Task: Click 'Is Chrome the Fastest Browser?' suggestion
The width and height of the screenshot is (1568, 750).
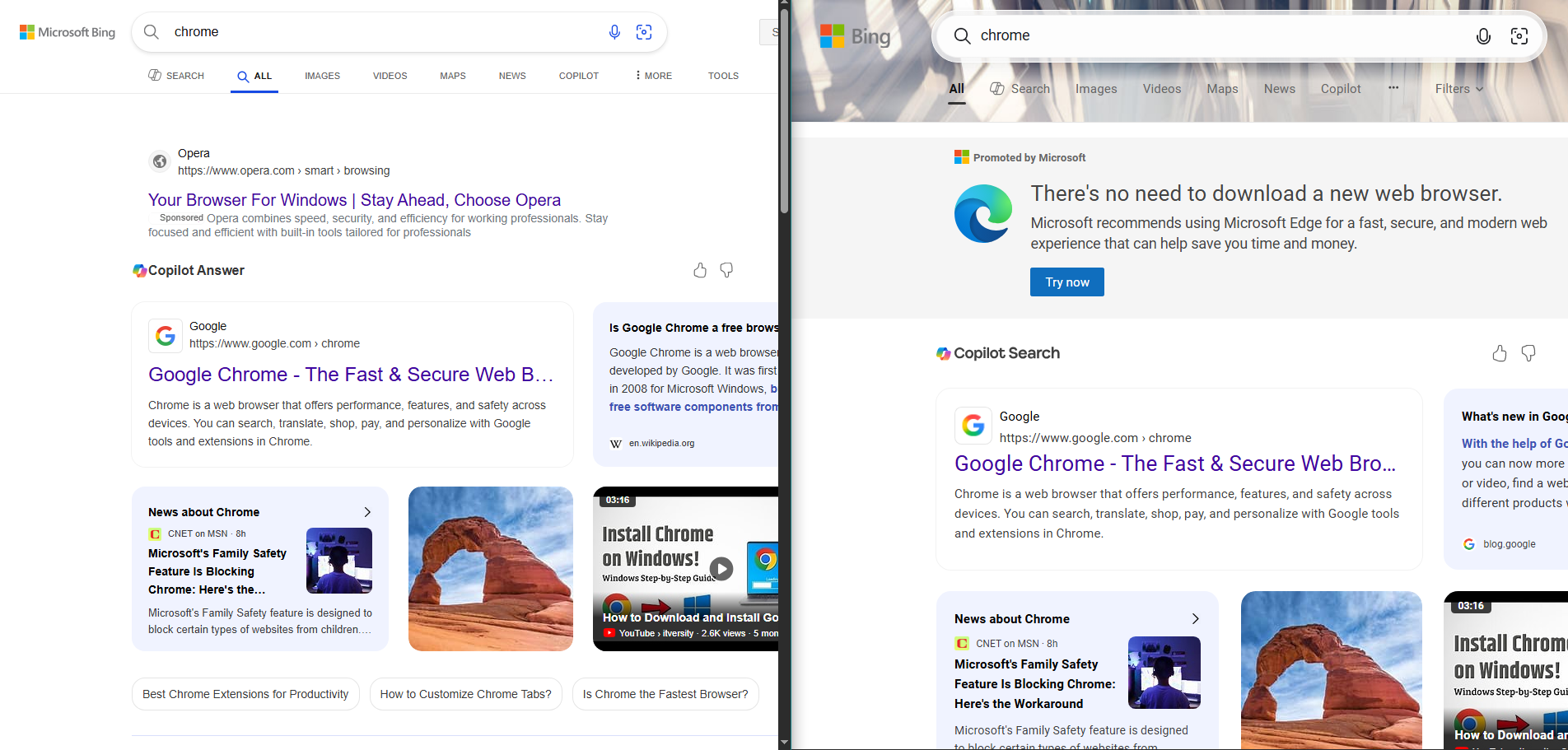Action: (x=665, y=694)
